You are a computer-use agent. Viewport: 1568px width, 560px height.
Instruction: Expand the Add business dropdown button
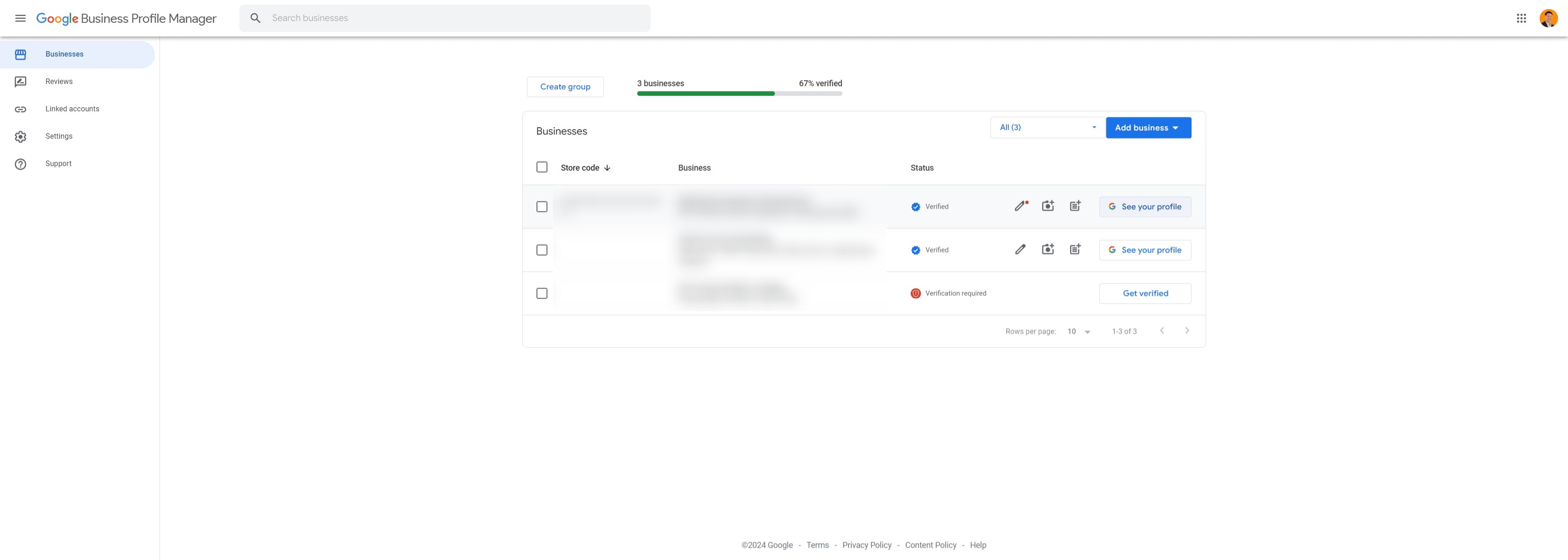1148,128
